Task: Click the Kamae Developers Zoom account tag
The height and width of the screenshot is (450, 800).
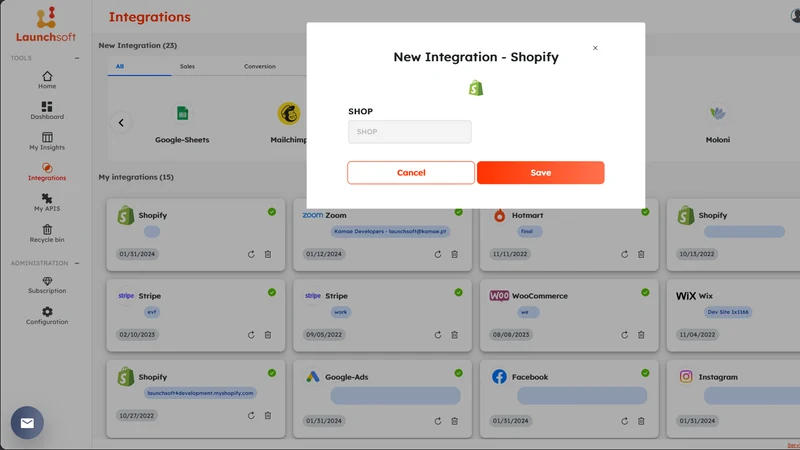Action: click(390, 231)
